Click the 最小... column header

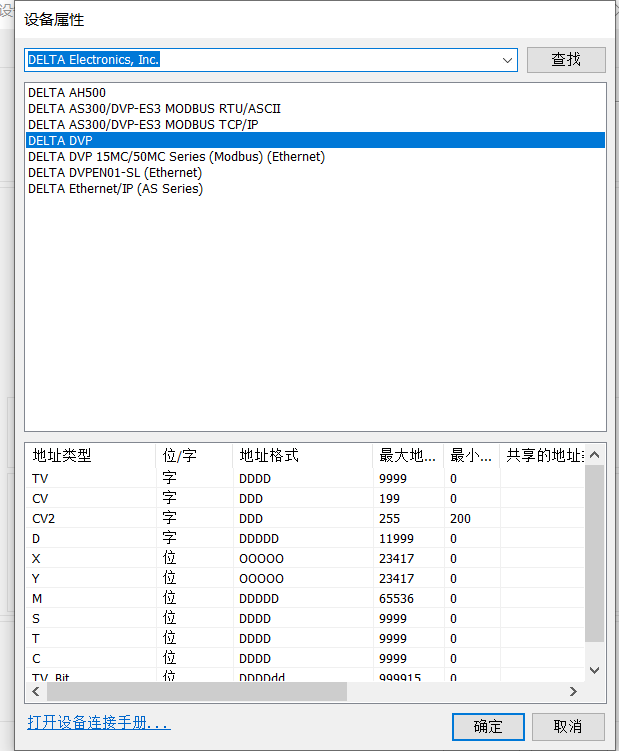(x=471, y=455)
